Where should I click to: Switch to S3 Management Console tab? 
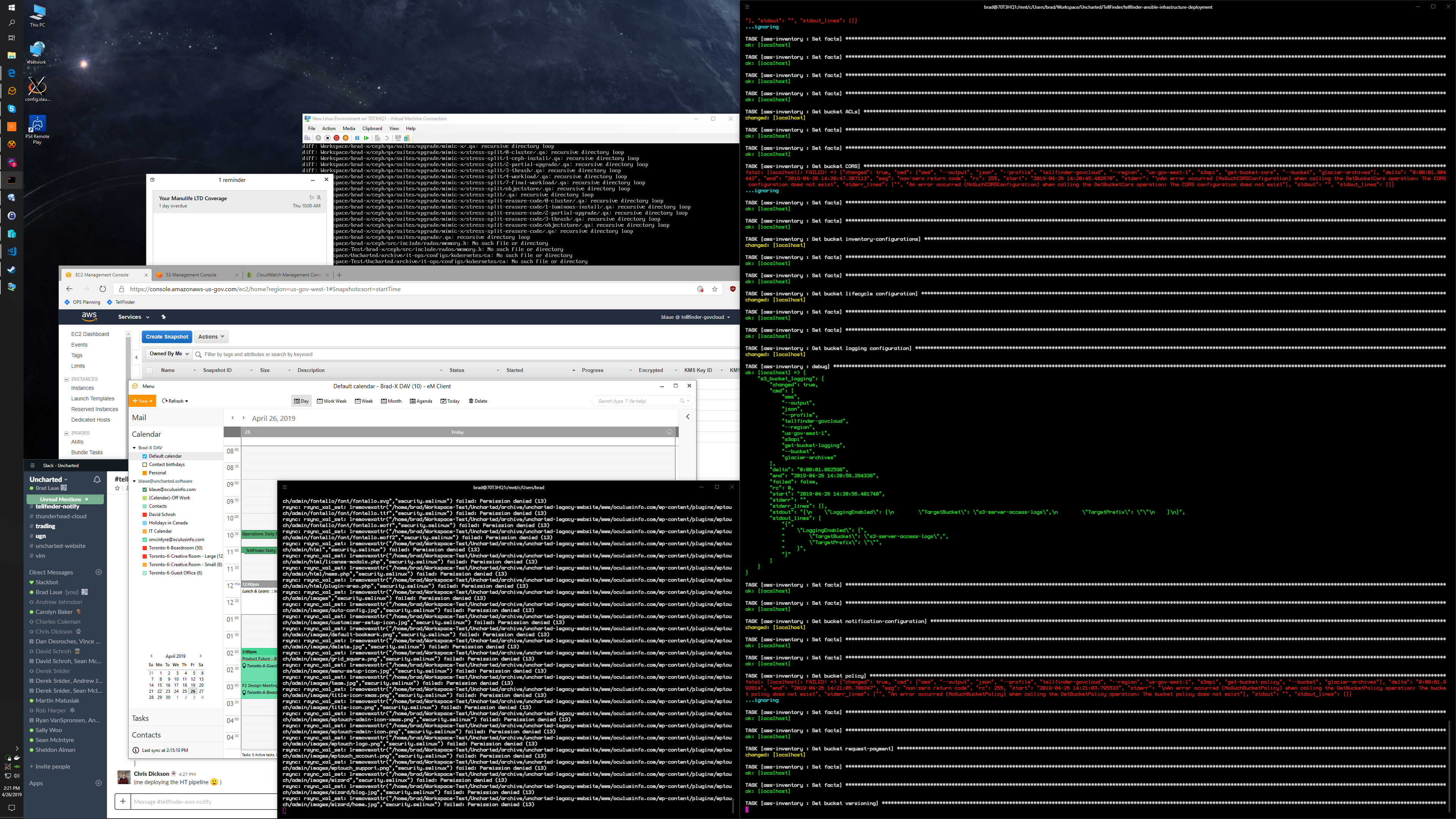point(196,275)
